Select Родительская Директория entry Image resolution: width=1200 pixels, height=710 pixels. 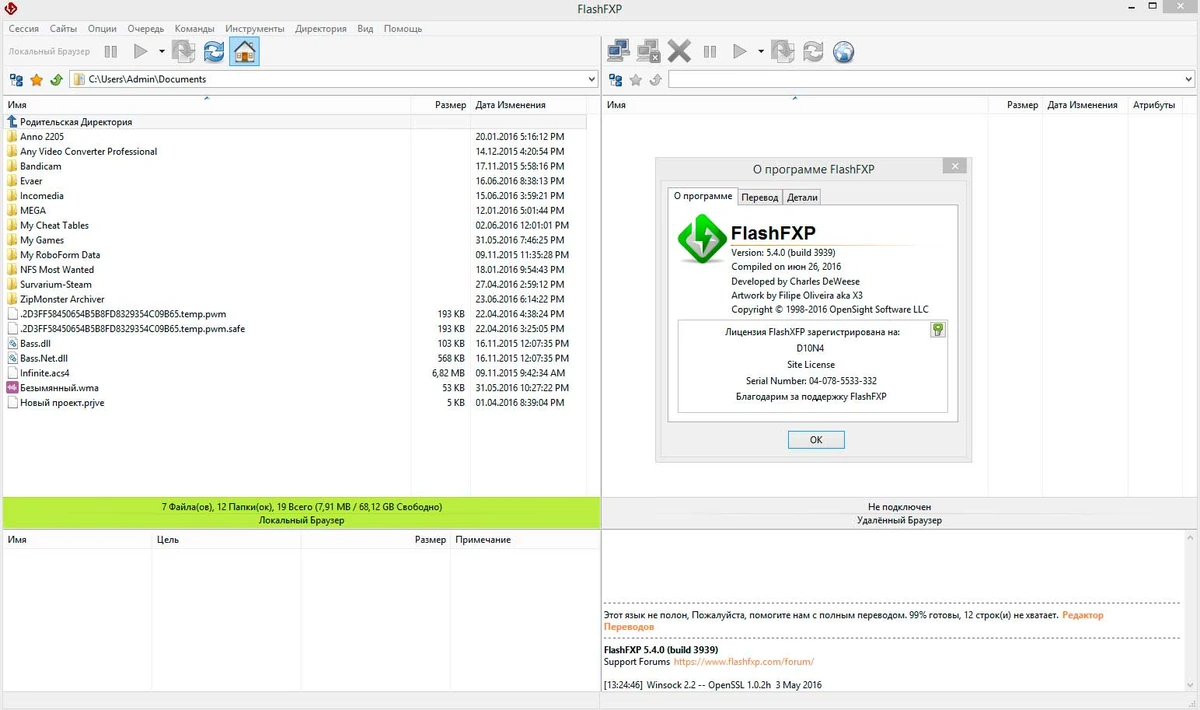click(76, 122)
